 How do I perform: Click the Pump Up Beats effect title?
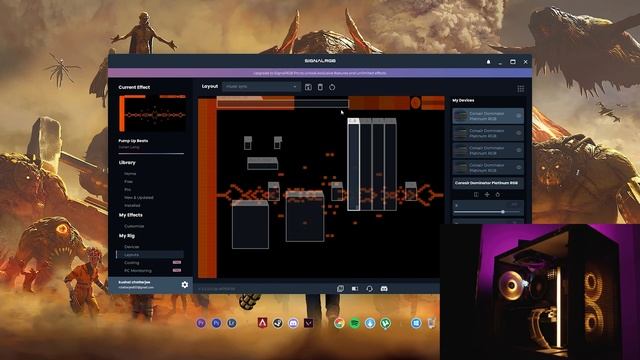coord(133,141)
